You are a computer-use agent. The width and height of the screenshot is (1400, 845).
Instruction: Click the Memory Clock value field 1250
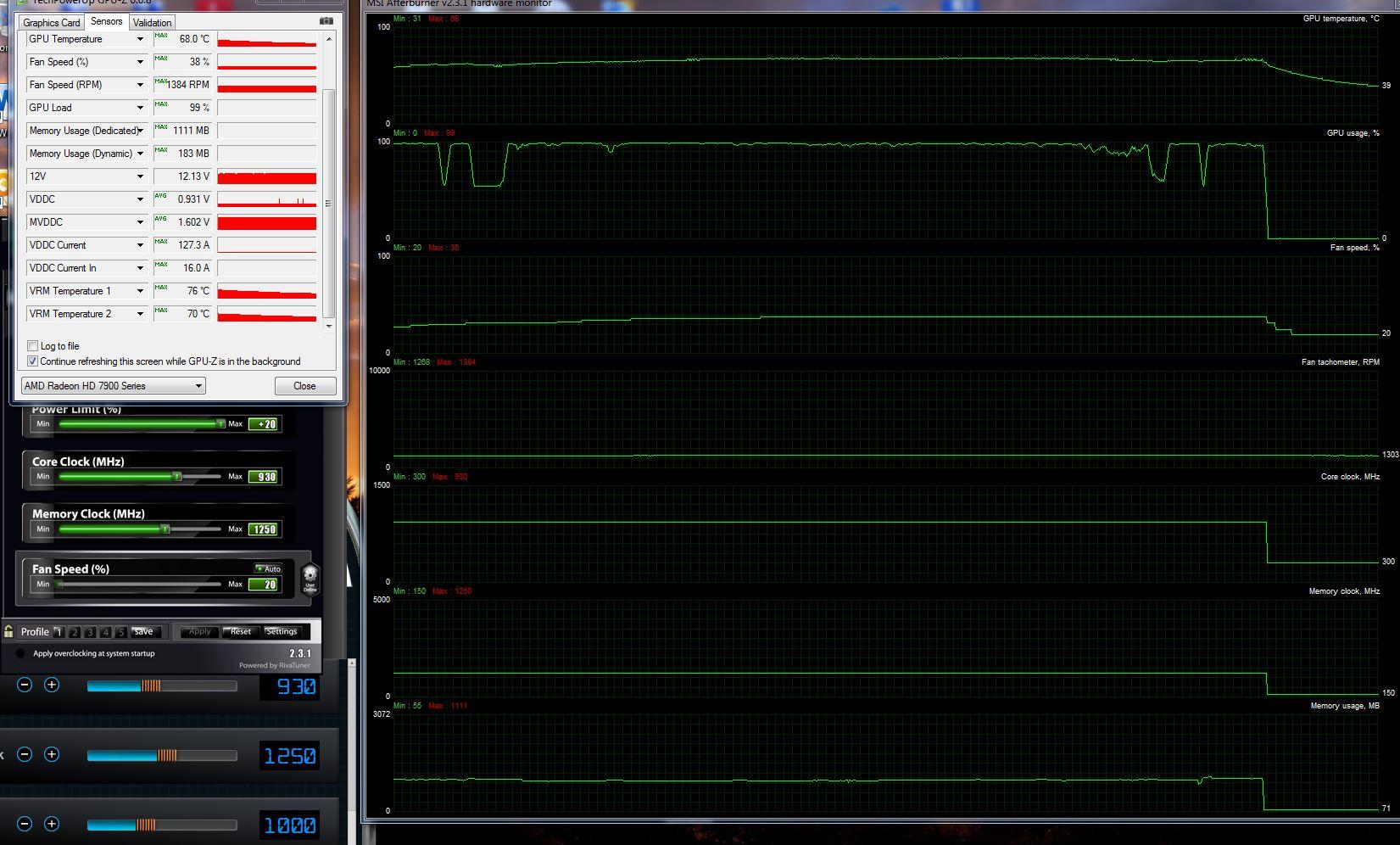click(x=264, y=529)
